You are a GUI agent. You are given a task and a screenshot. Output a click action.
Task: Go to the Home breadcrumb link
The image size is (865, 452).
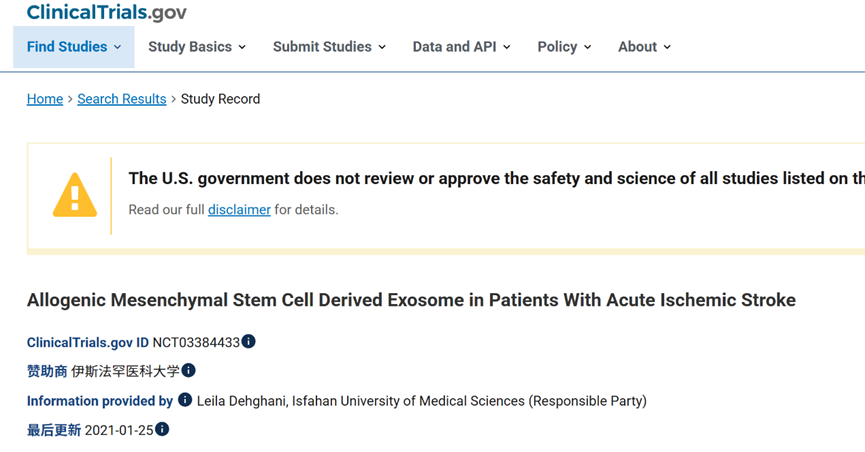point(45,99)
